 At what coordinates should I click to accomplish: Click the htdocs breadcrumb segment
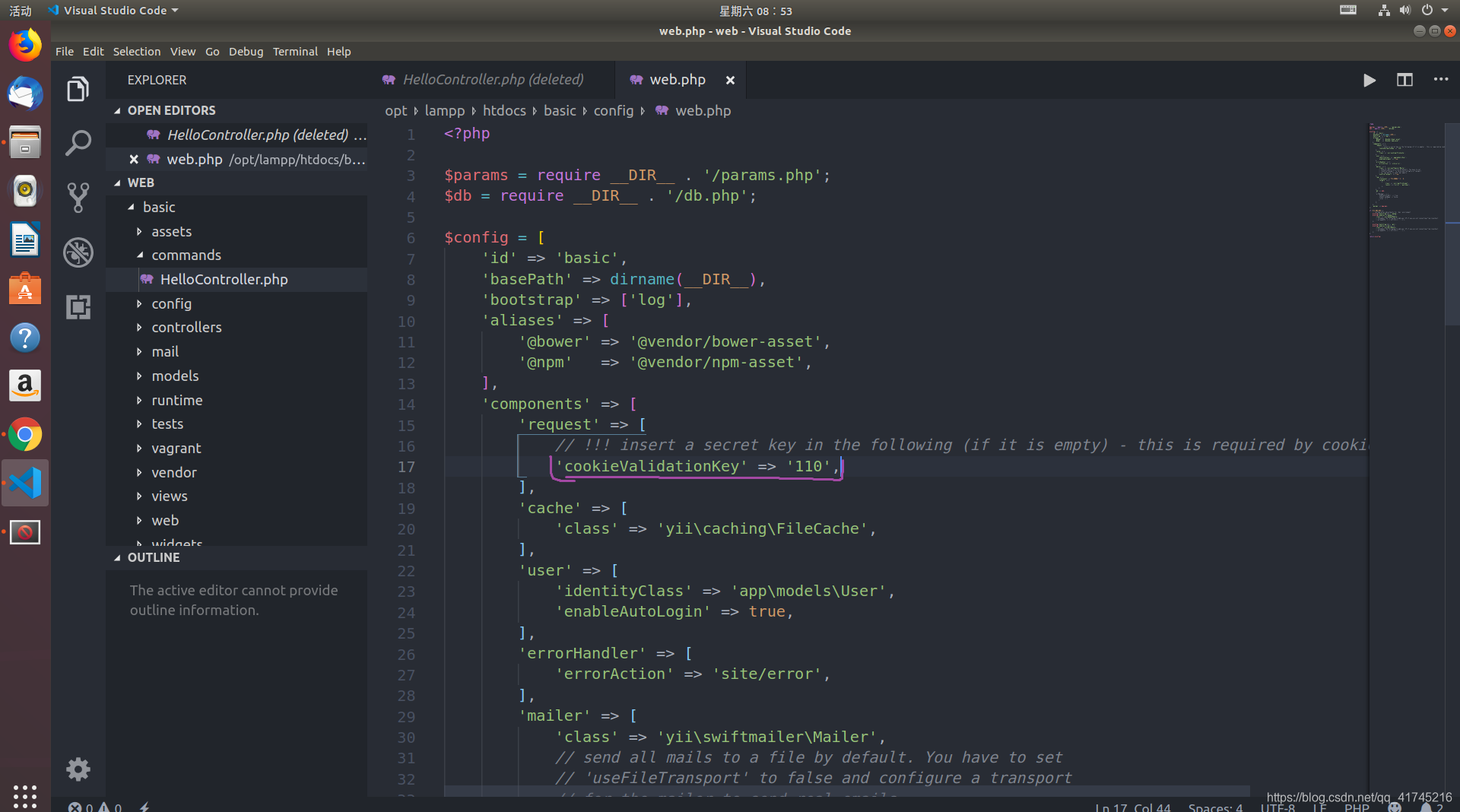pyautogui.click(x=504, y=111)
